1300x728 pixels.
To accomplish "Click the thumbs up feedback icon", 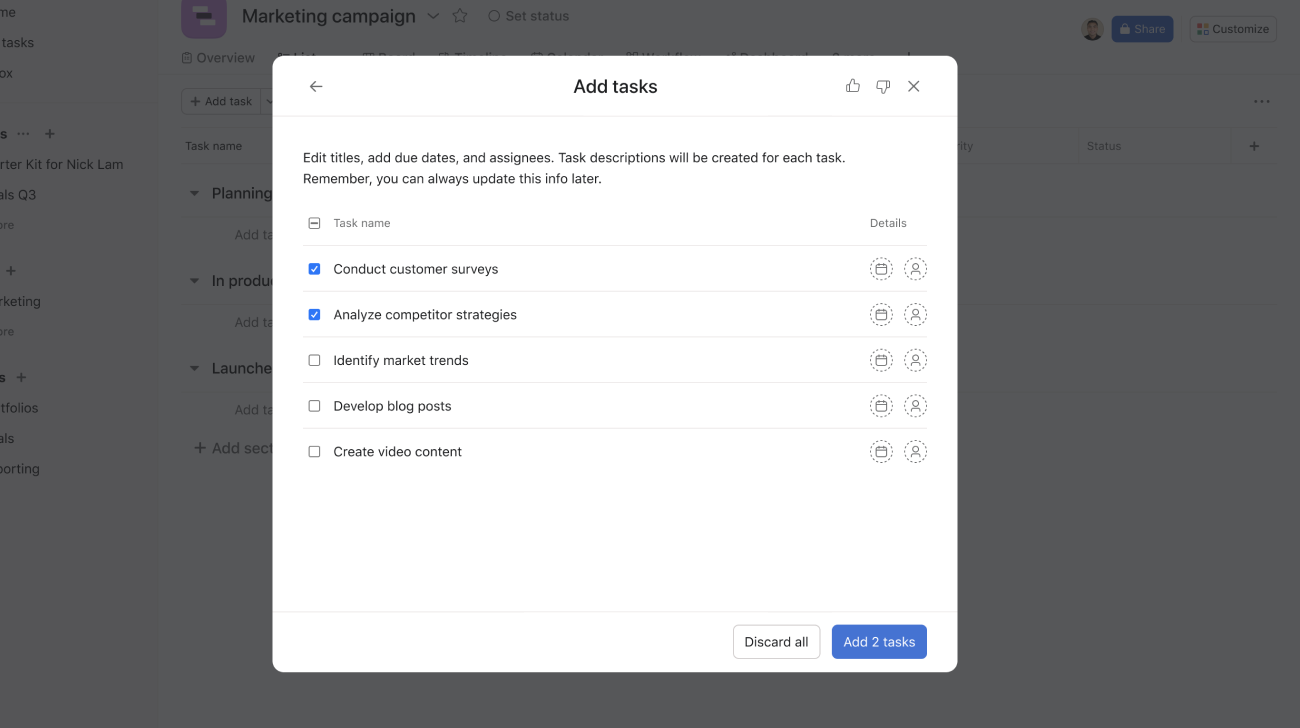I will point(852,86).
